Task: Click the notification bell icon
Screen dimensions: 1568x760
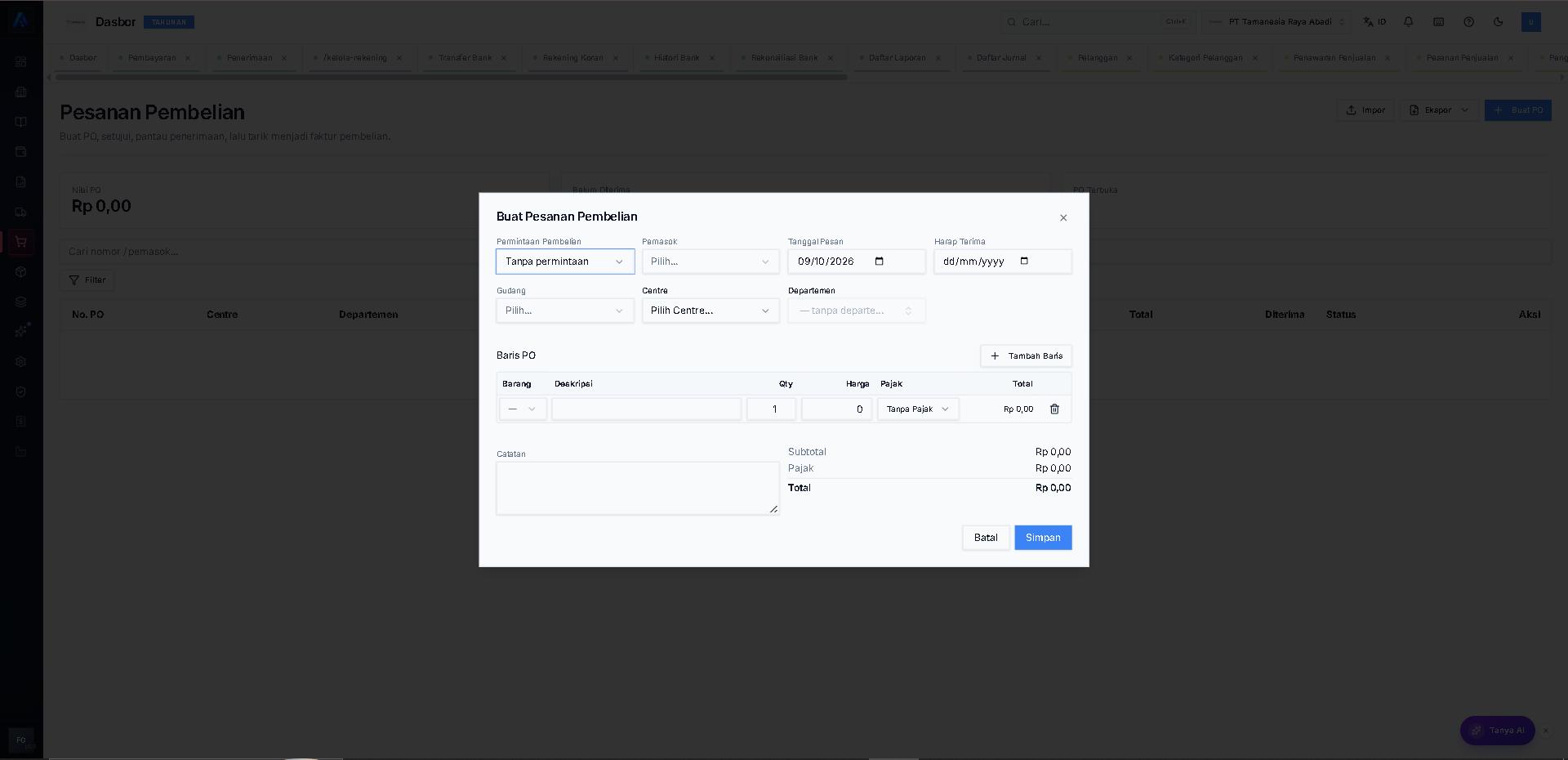Action: [x=1409, y=22]
